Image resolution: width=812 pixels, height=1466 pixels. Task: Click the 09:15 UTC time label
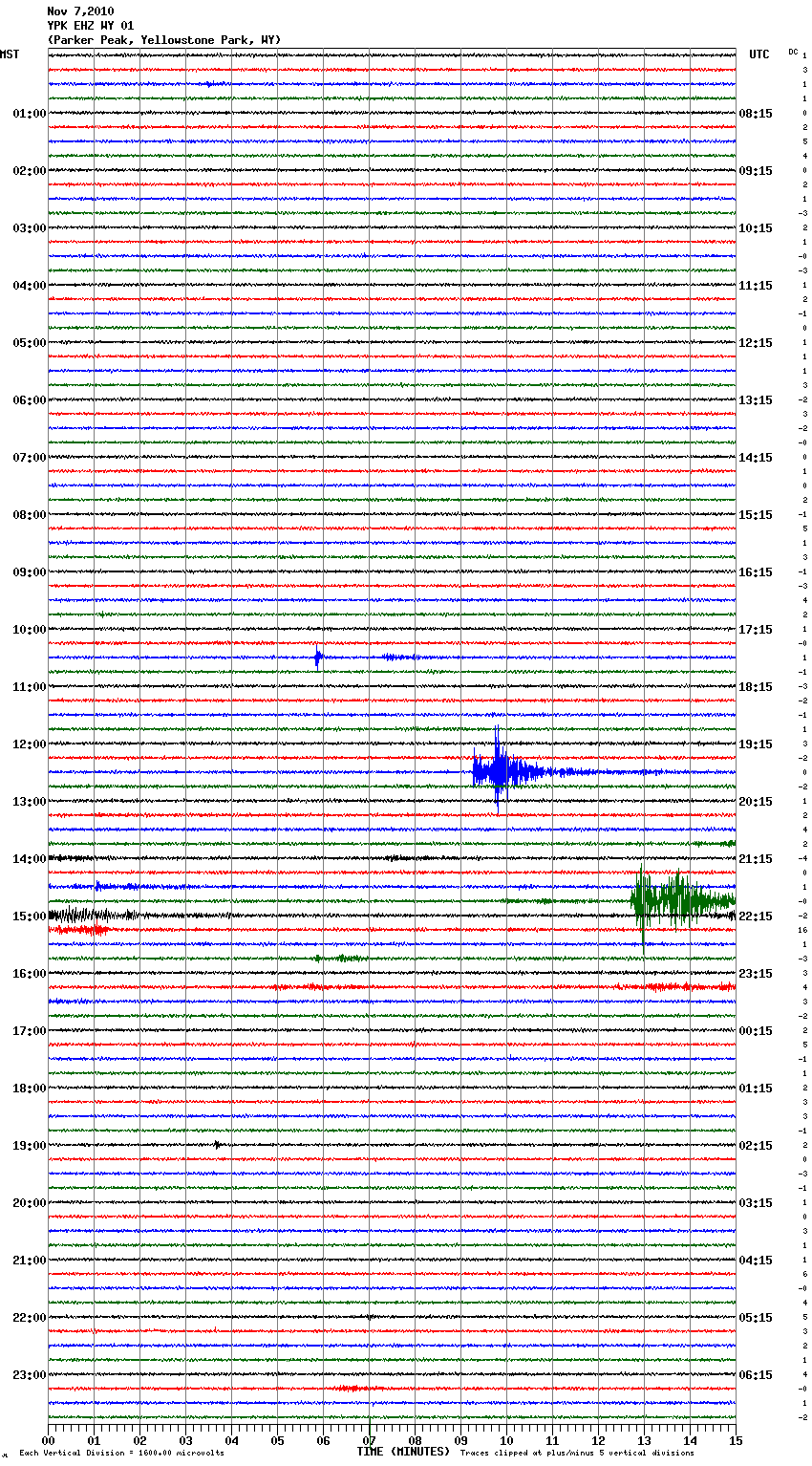pyautogui.click(x=756, y=171)
